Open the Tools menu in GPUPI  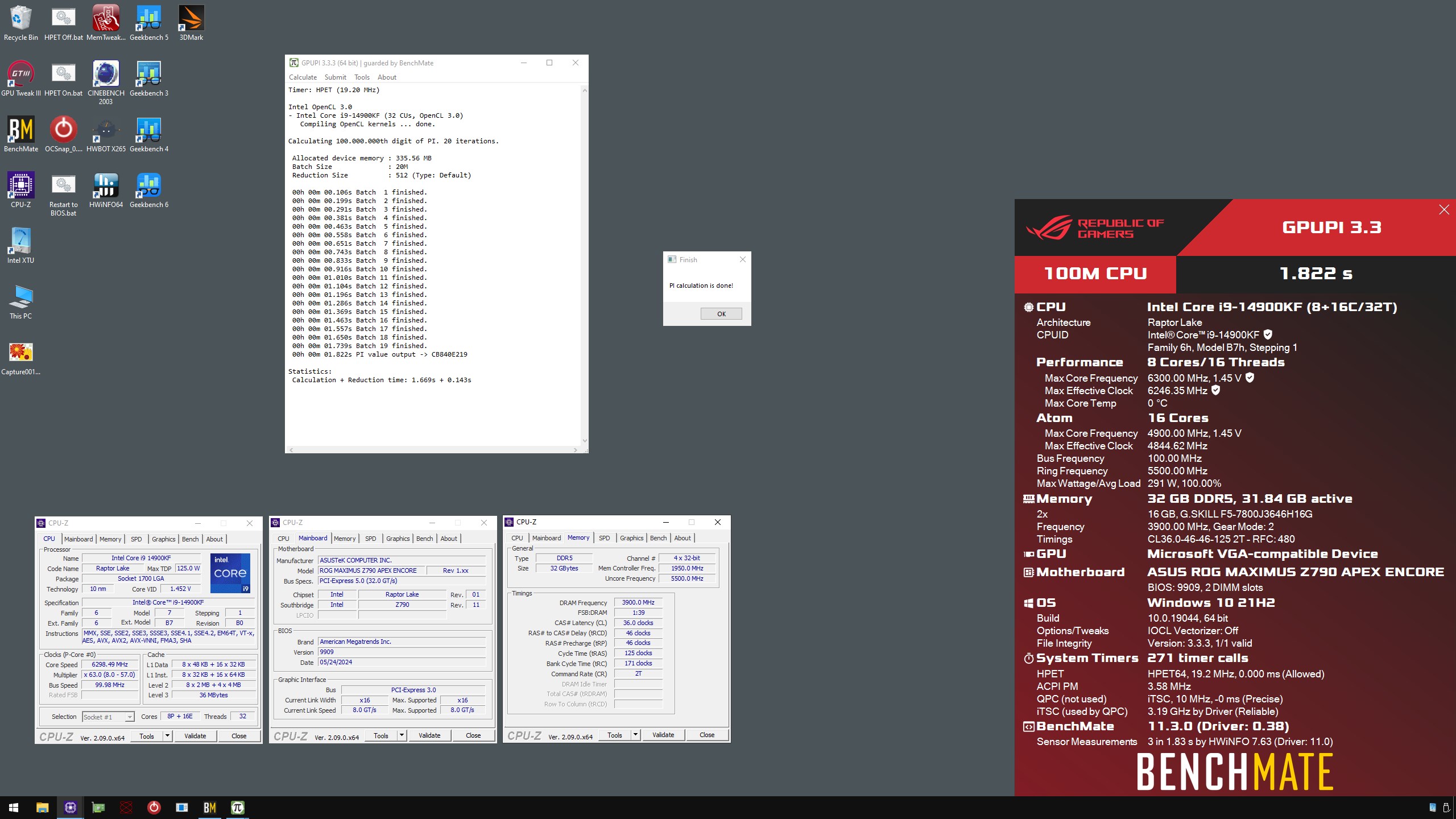coord(362,77)
